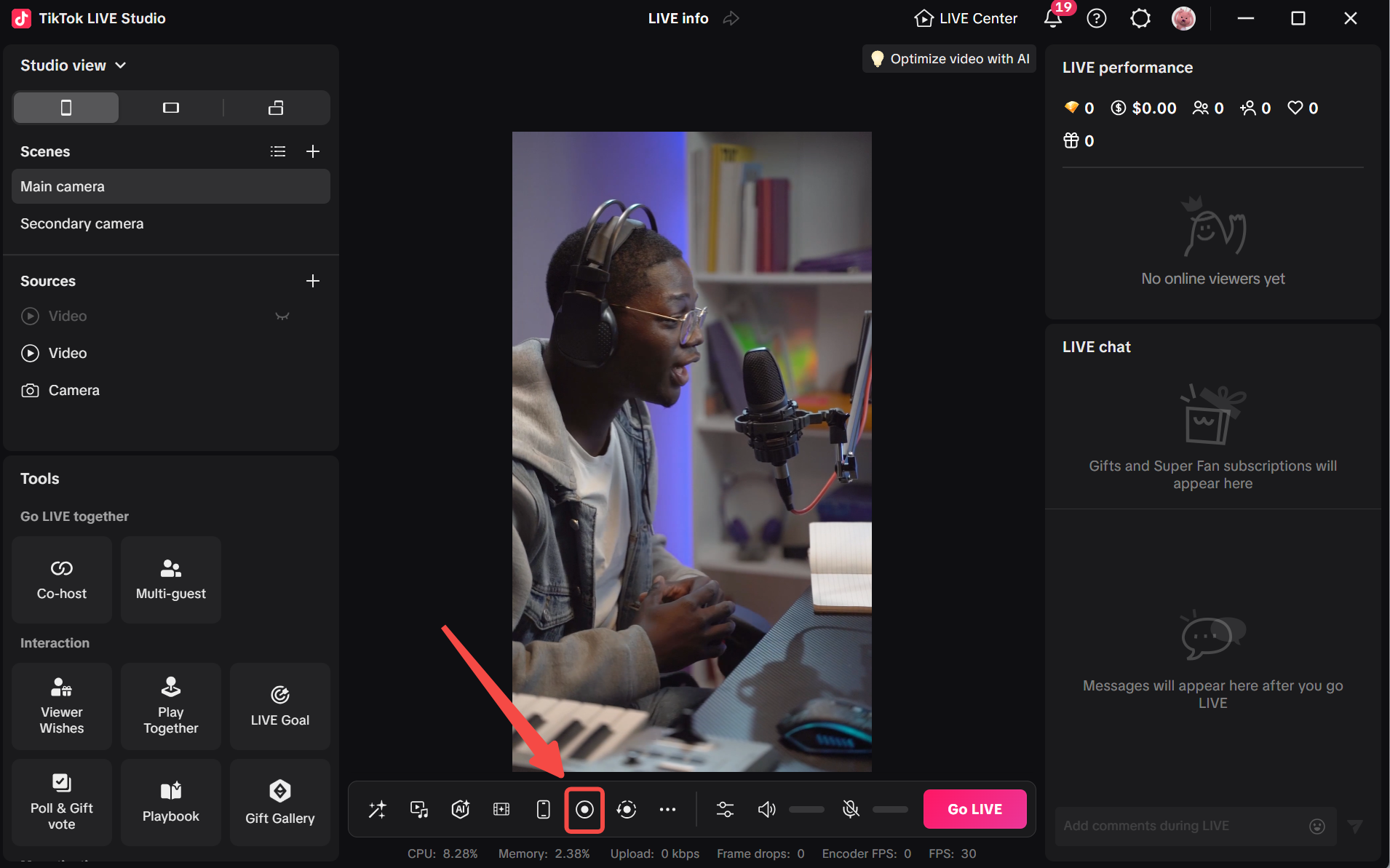Image resolution: width=1390 pixels, height=868 pixels.
Task: Mute the speaker output
Action: tap(766, 809)
